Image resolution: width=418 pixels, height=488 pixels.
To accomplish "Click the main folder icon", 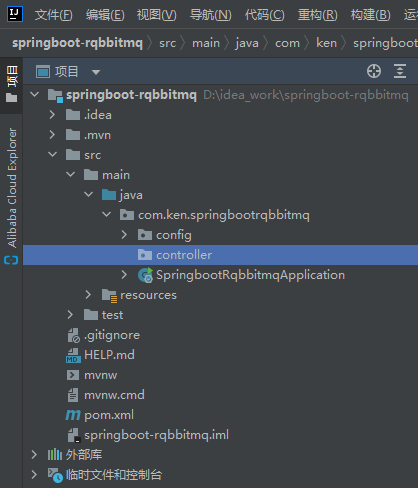I will [91, 175].
